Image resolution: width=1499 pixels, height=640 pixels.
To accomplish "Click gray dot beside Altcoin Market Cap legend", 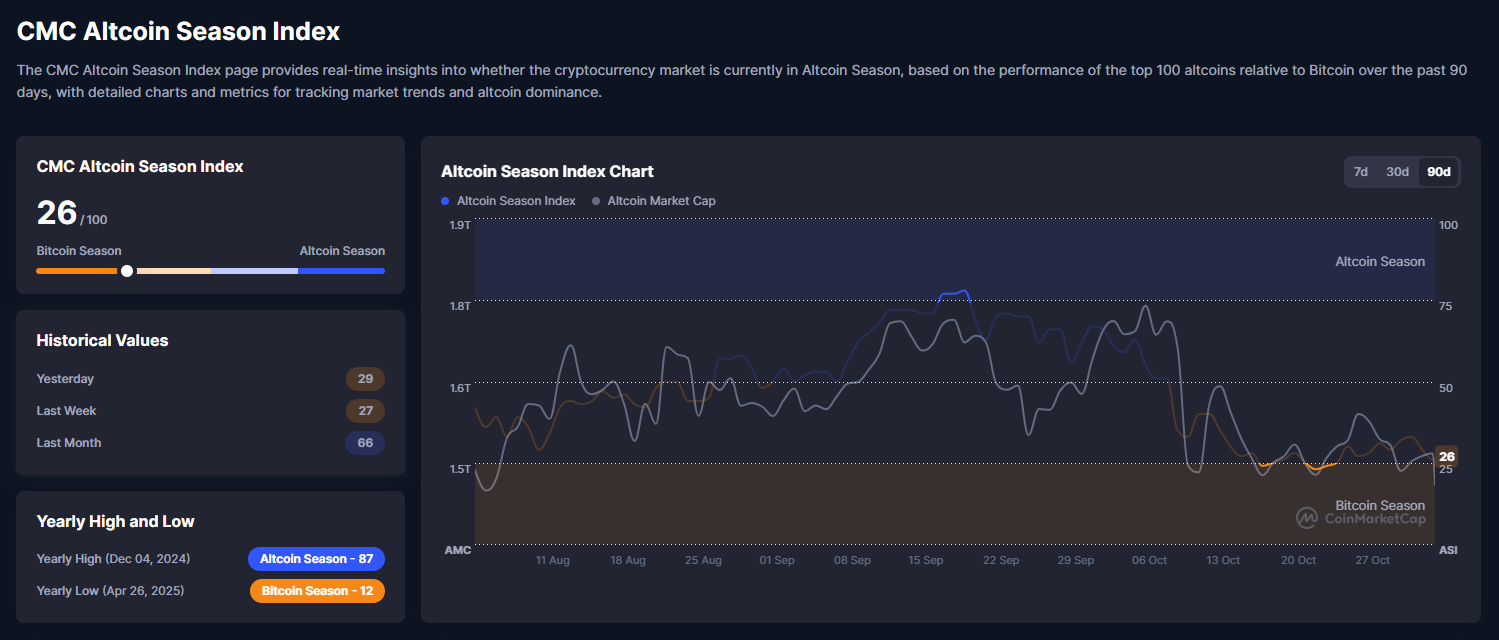I will point(596,201).
